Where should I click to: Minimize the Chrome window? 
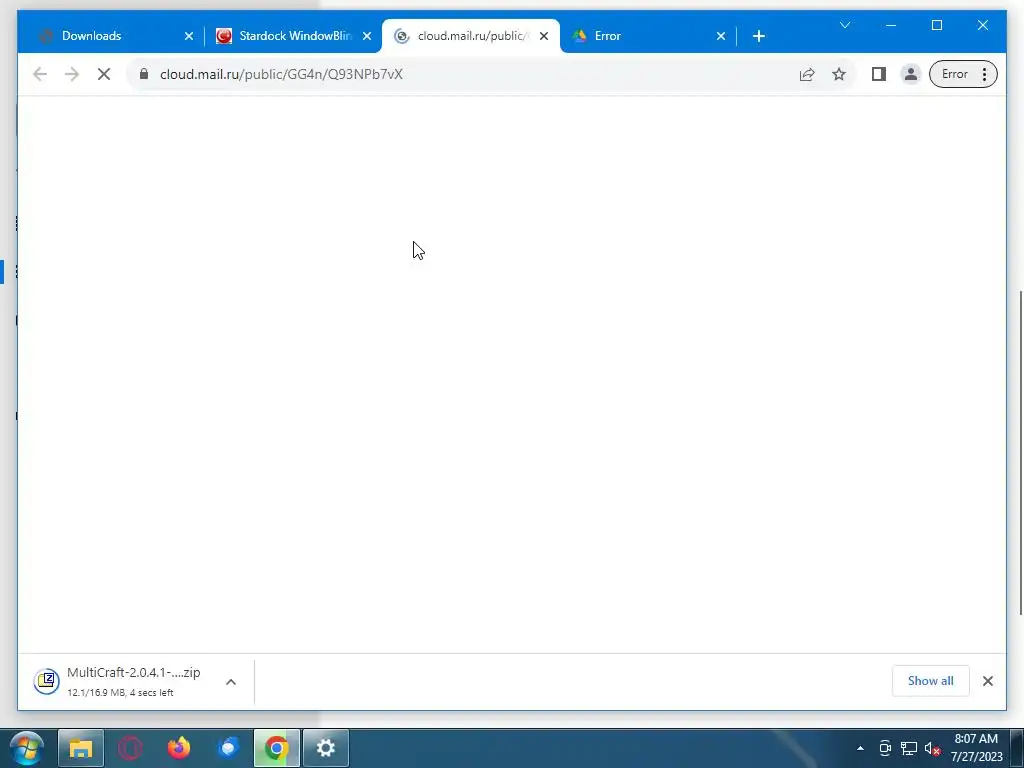[891, 25]
